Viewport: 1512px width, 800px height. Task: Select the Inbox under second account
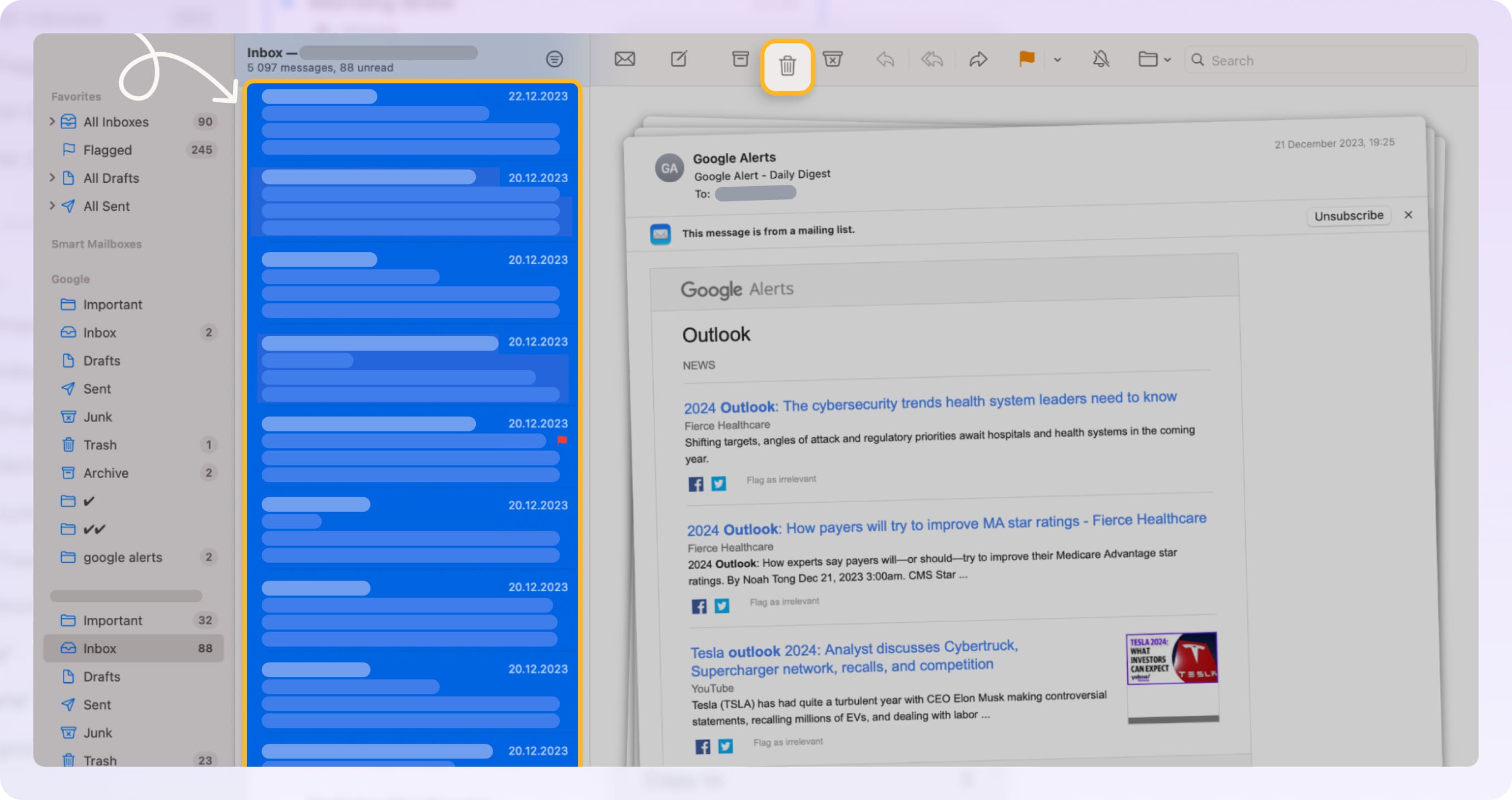(x=99, y=648)
